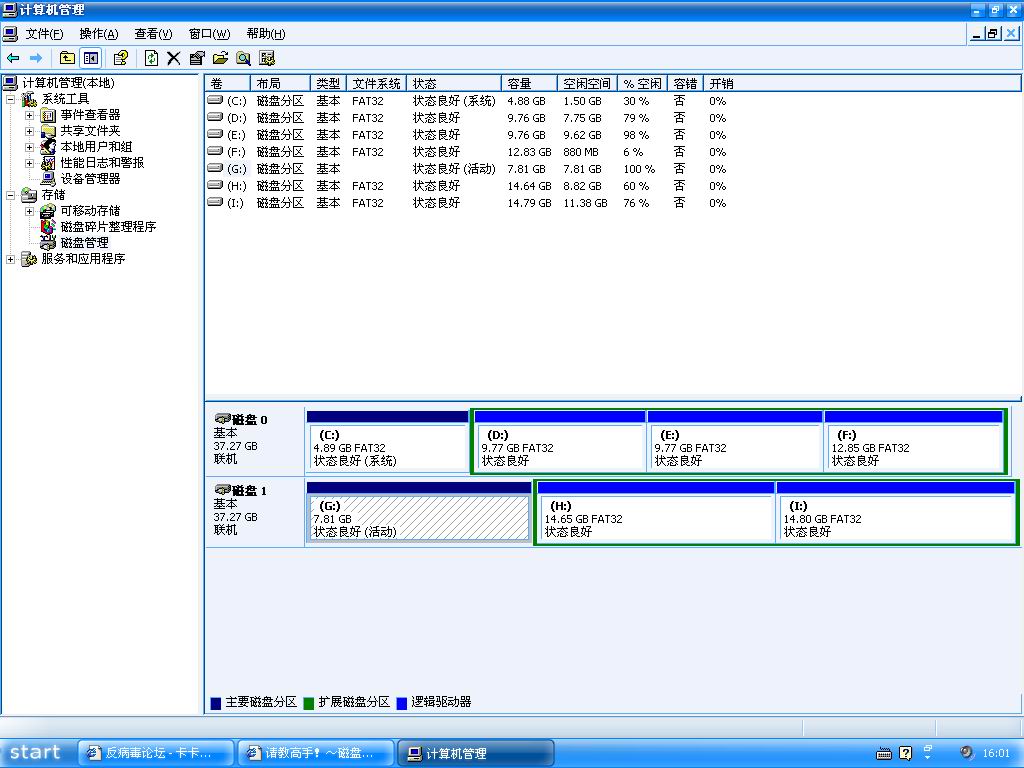Click the black X Delete toolbar icon

coord(173,58)
